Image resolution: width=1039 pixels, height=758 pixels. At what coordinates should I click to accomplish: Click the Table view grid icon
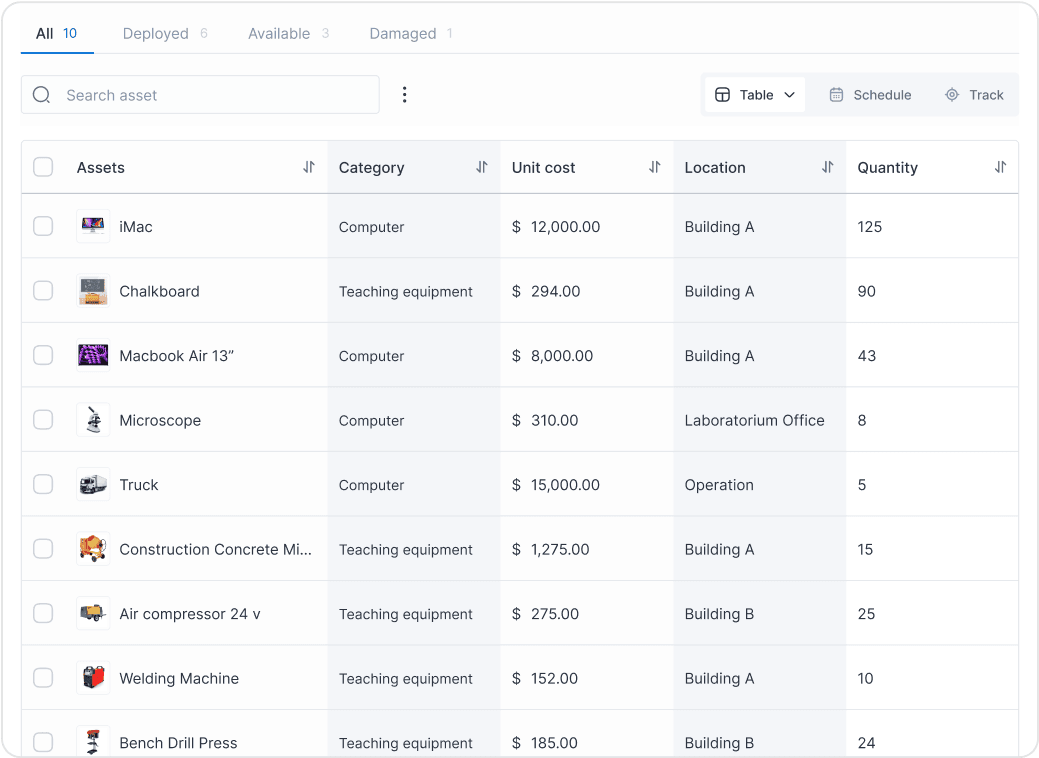pos(723,94)
